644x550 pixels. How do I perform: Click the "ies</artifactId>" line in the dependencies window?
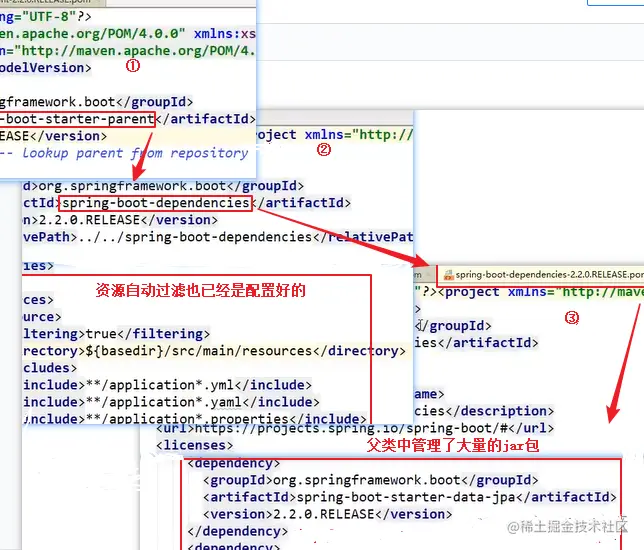[x=476, y=343]
